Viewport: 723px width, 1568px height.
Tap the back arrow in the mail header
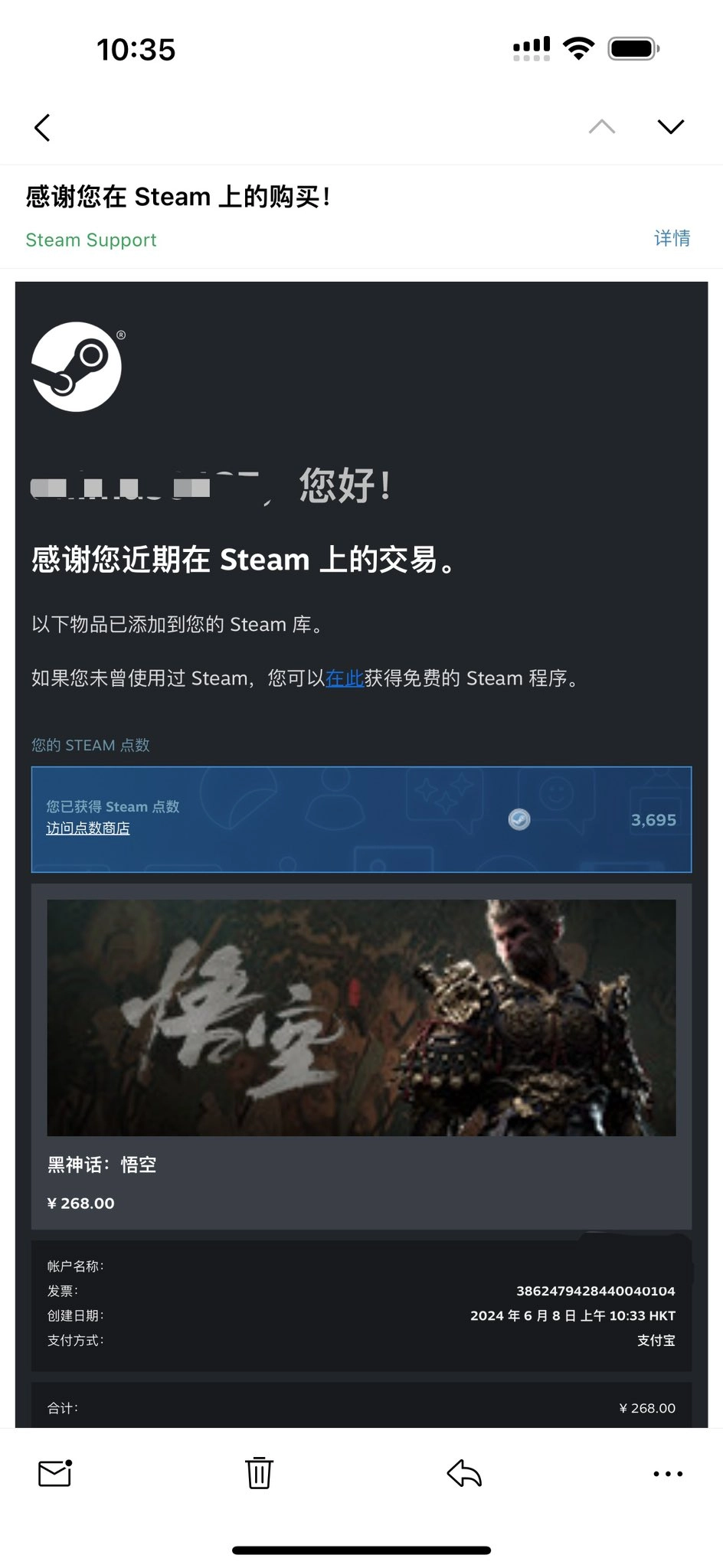point(43,127)
